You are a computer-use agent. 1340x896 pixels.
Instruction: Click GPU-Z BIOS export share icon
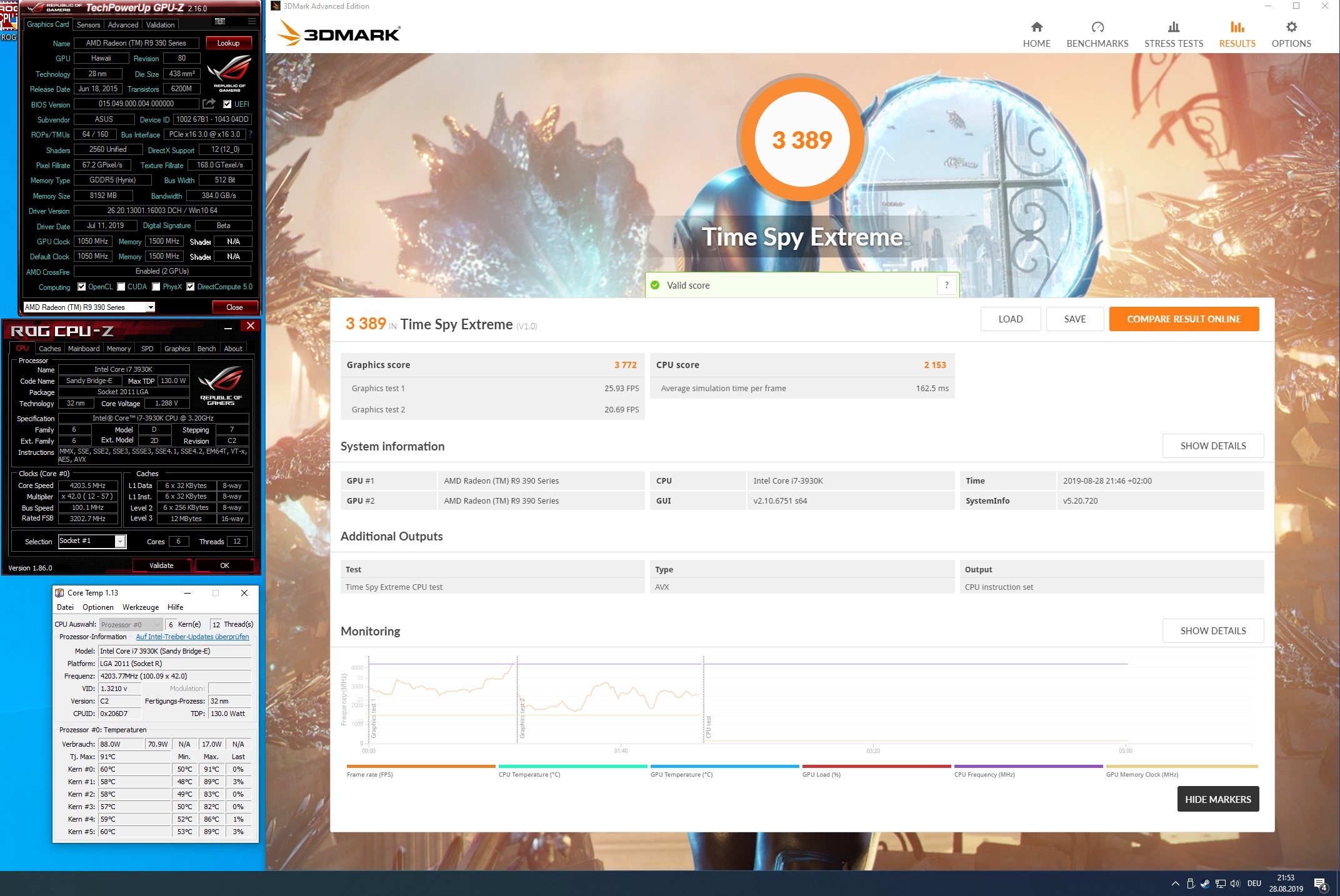click(x=209, y=104)
